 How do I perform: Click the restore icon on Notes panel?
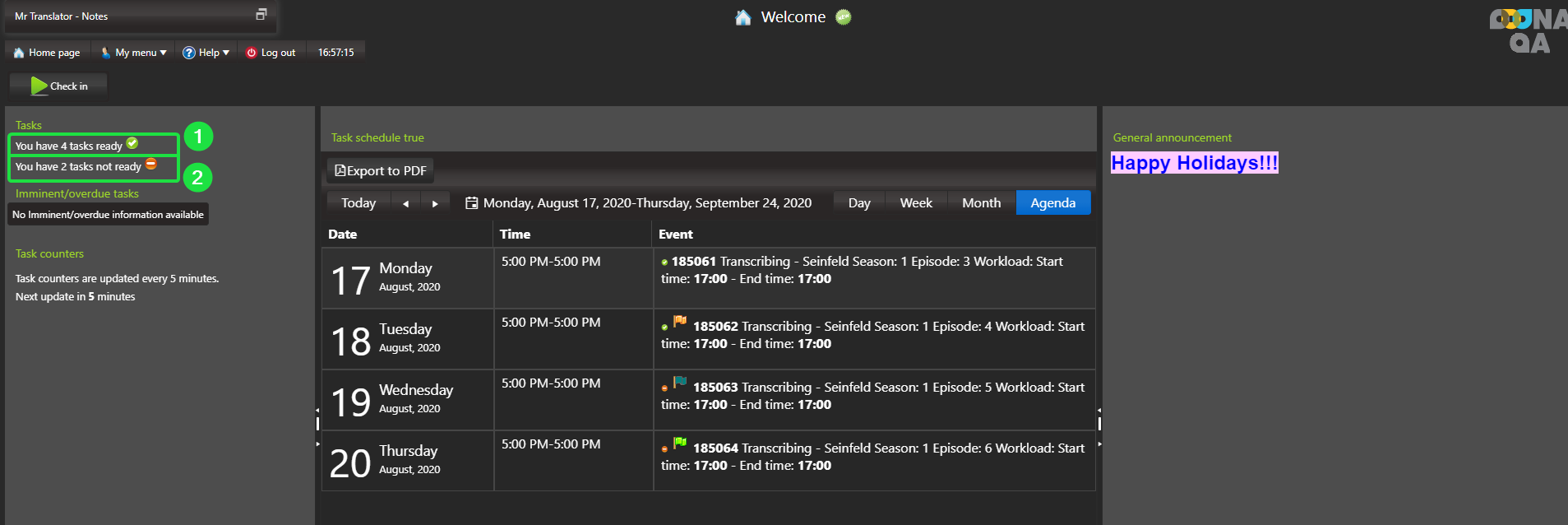click(x=261, y=14)
